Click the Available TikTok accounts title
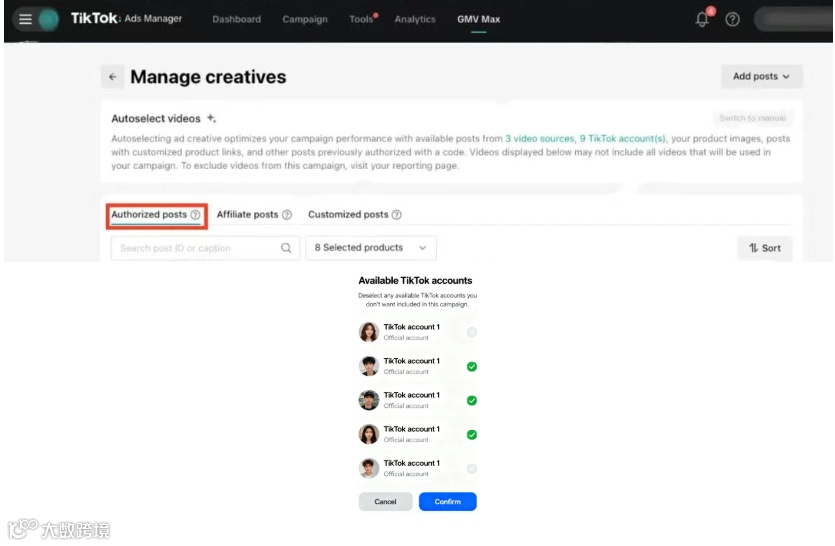Viewport: 835px width, 546px height. coord(415,280)
